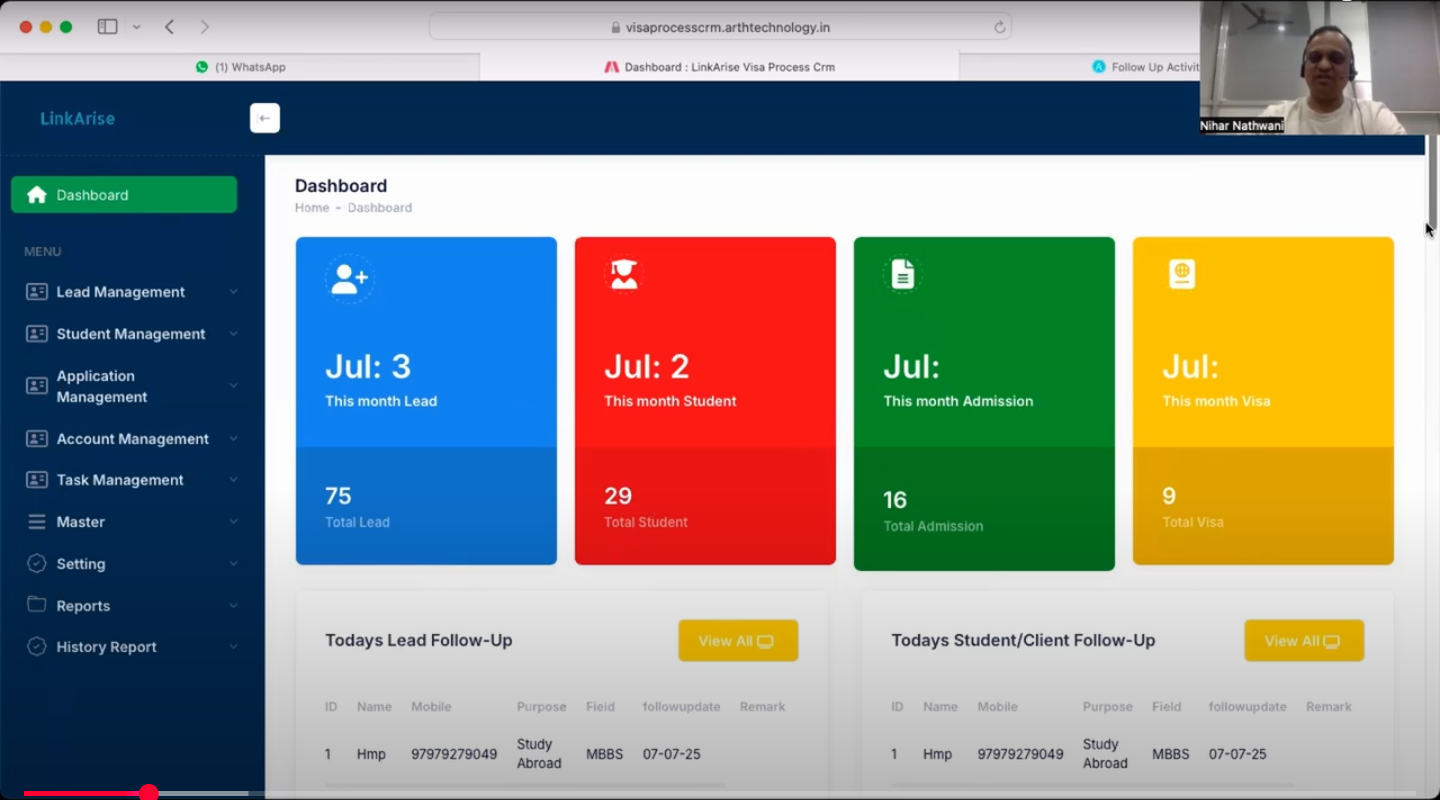Click the sidebar collapse arrow button

tap(264, 118)
